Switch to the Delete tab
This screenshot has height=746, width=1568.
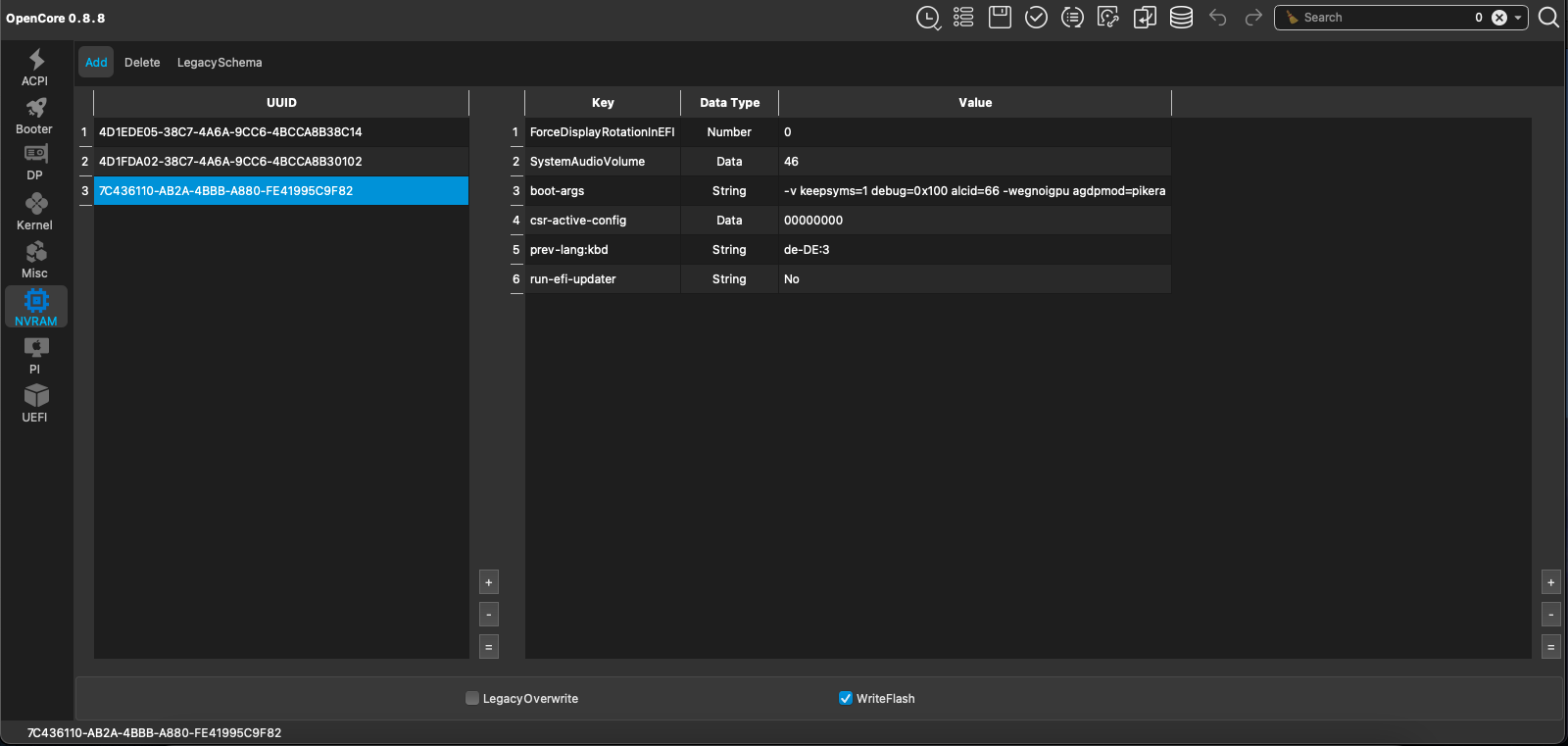point(142,63)
